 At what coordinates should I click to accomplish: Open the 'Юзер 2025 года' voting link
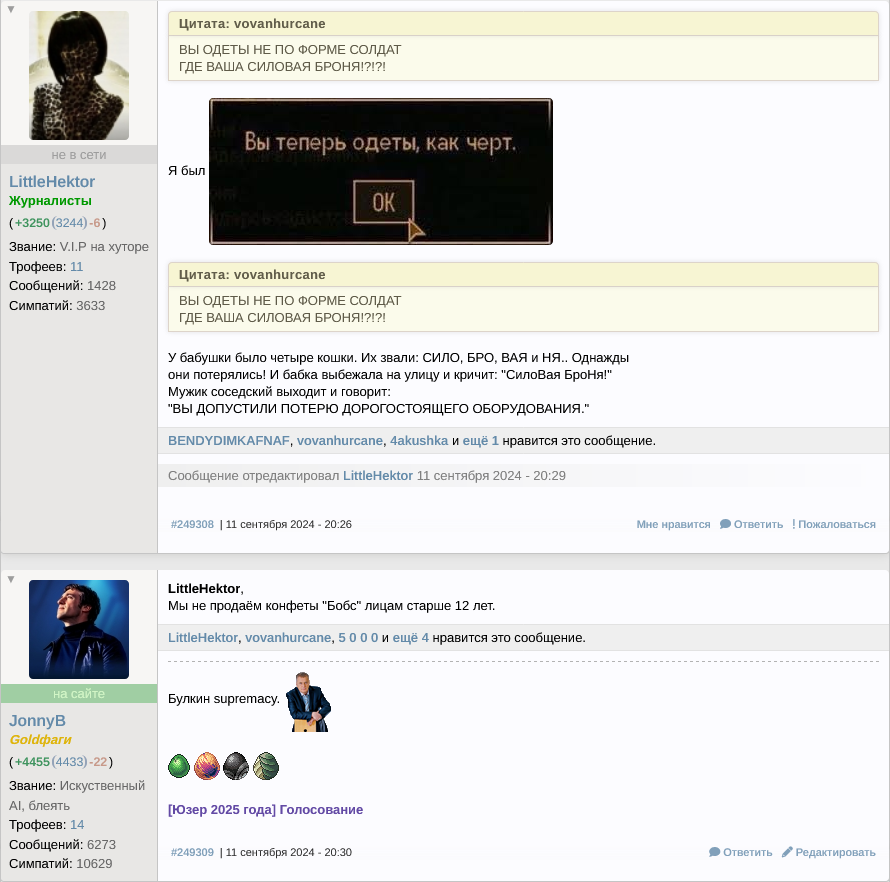[265, 809]
